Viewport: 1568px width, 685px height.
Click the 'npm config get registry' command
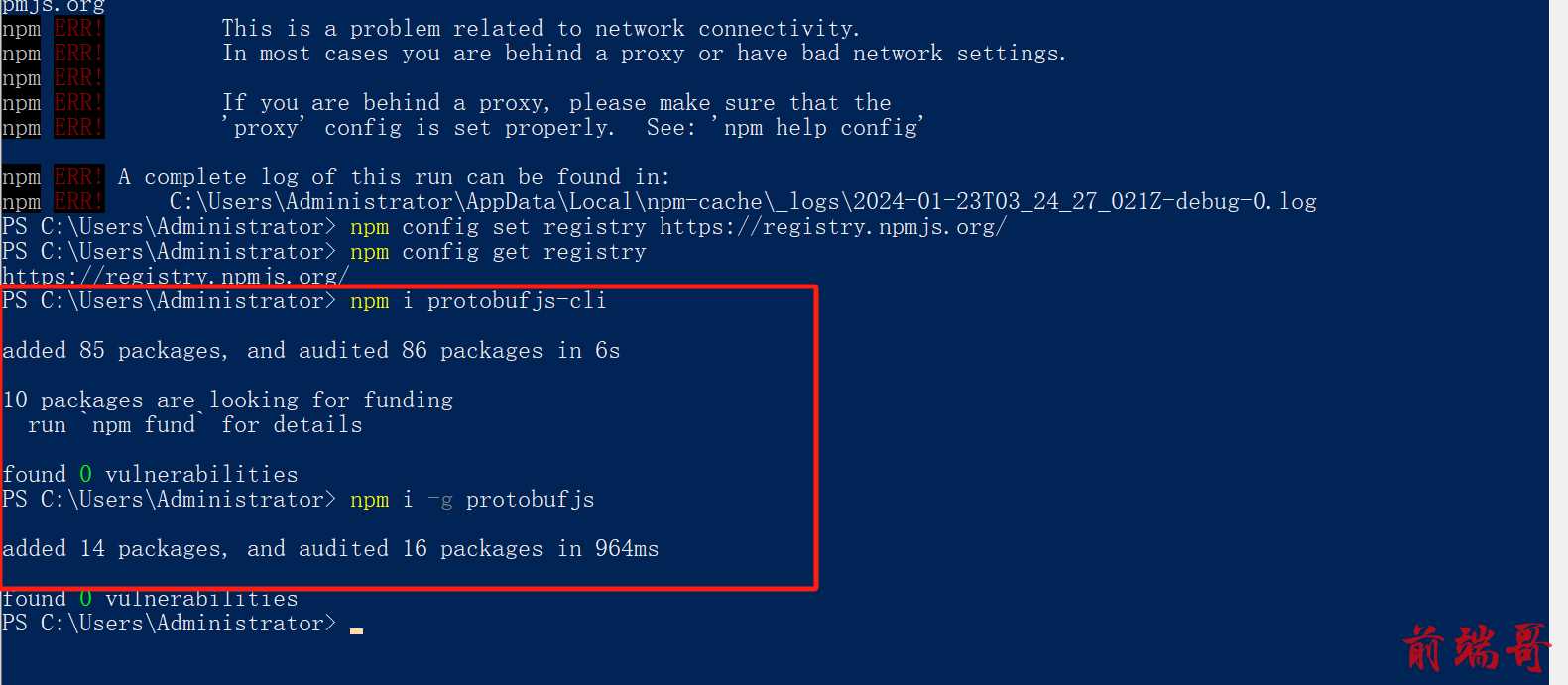(x=498, y=252)
